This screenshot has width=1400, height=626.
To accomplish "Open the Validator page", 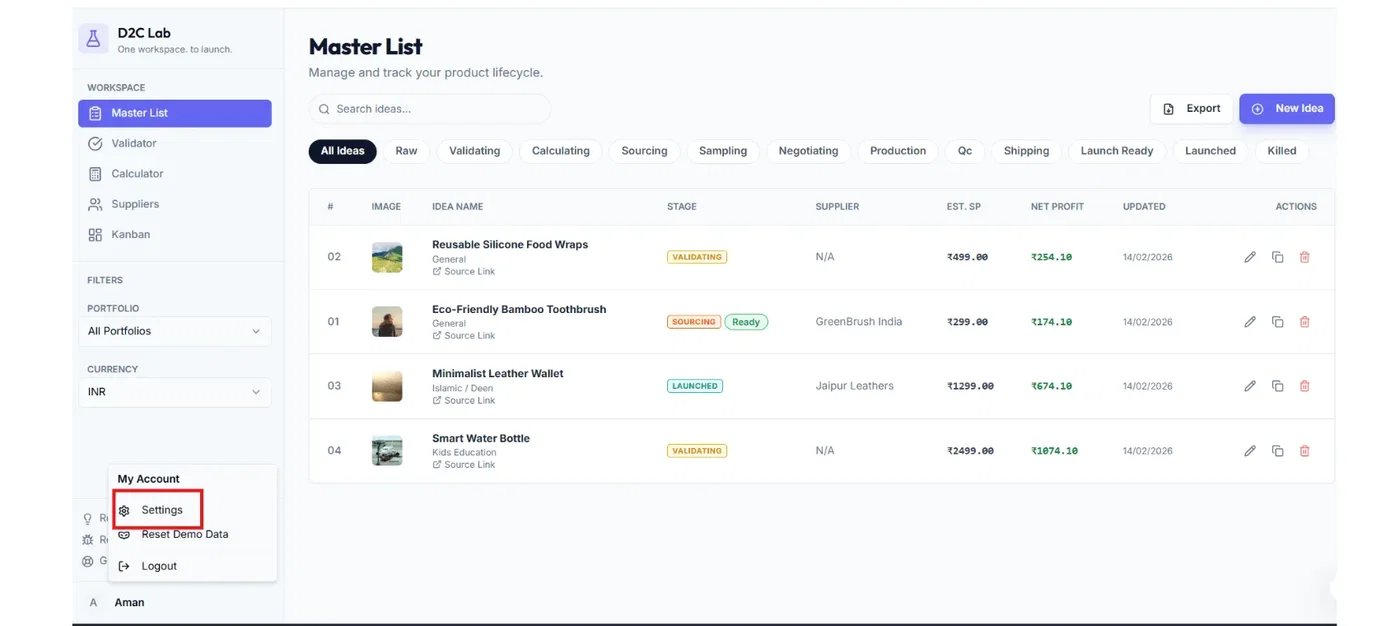I will [x=133, y=143].
